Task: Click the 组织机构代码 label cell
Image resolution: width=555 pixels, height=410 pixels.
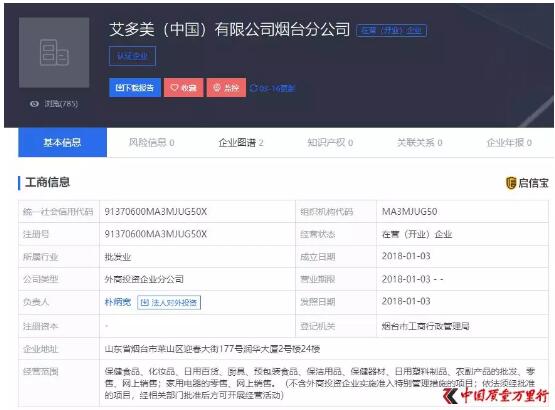Action: (x=336, y=212)
